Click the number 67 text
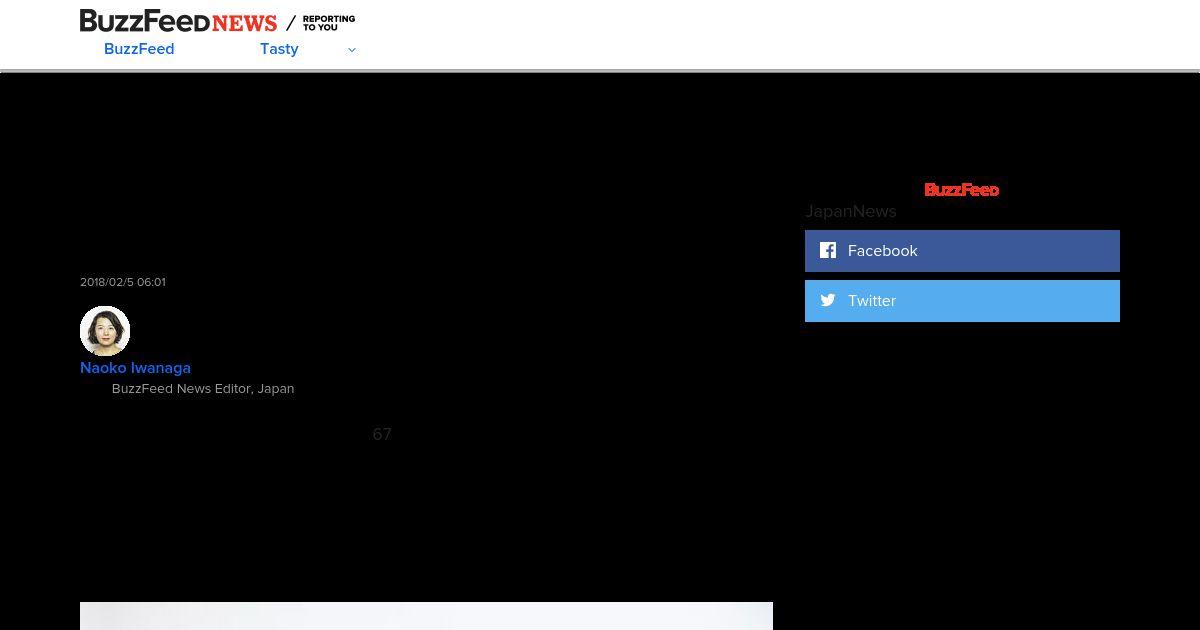This screenshot has height=630, width=1200. coord(382,434)
